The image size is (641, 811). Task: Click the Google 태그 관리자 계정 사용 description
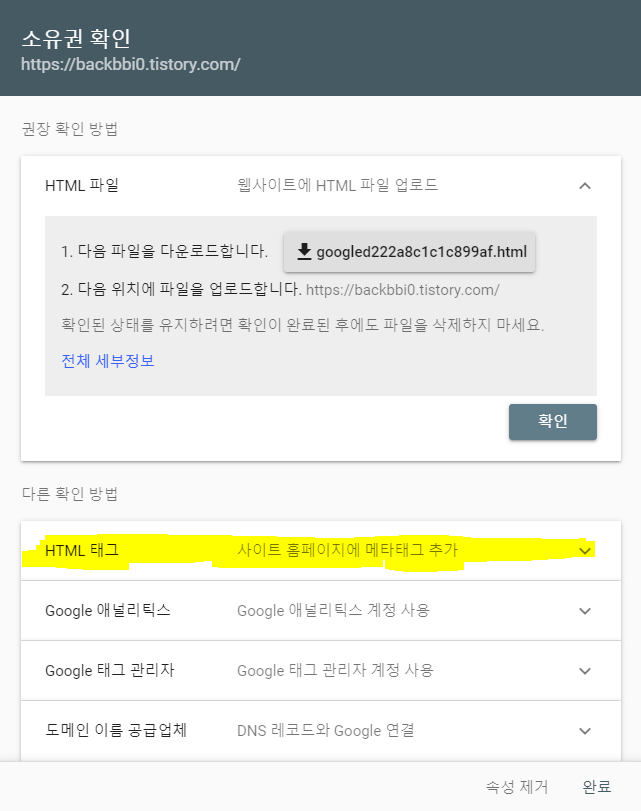click(335, 670)
